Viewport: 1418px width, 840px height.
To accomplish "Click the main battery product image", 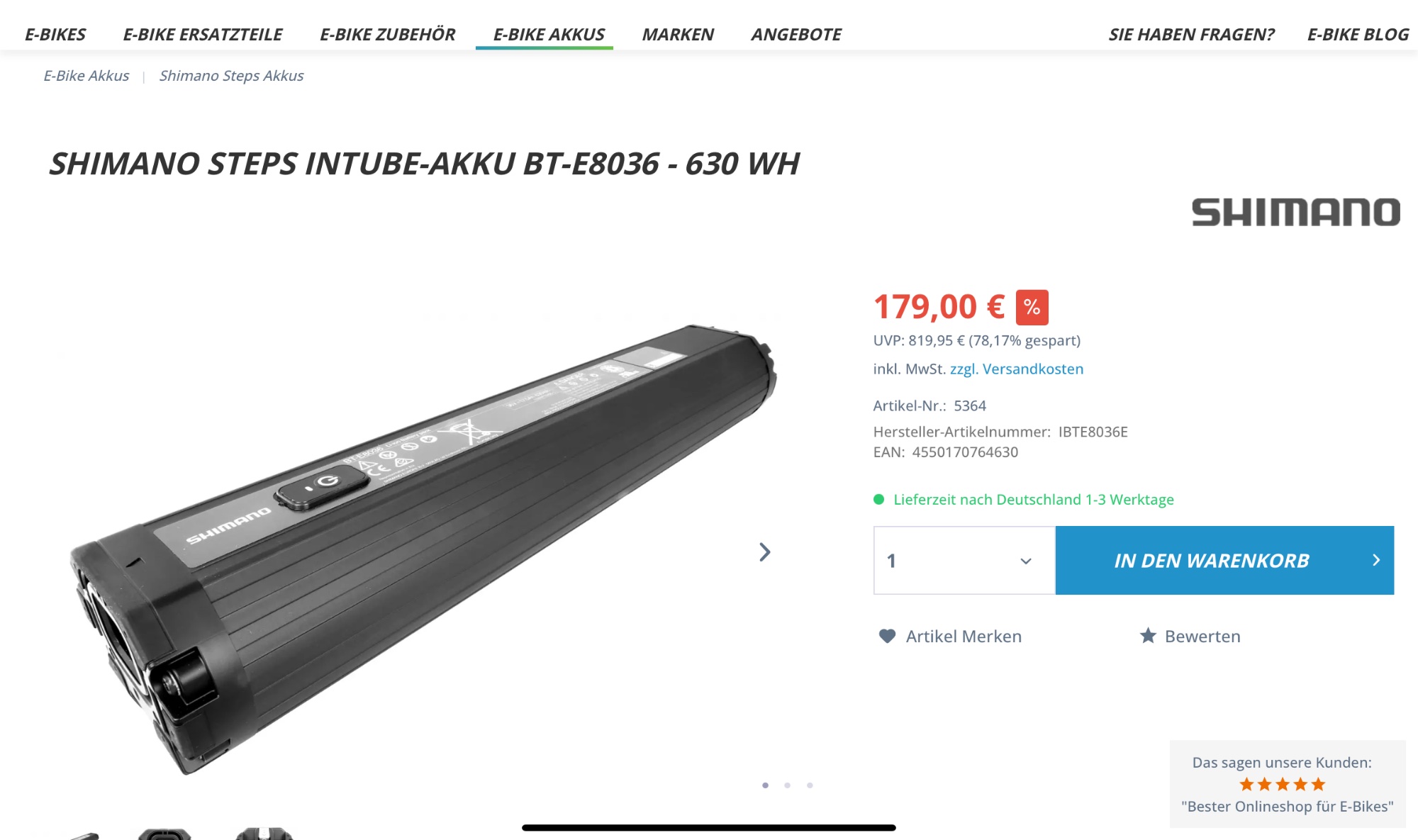I will (x=423, y=549).
